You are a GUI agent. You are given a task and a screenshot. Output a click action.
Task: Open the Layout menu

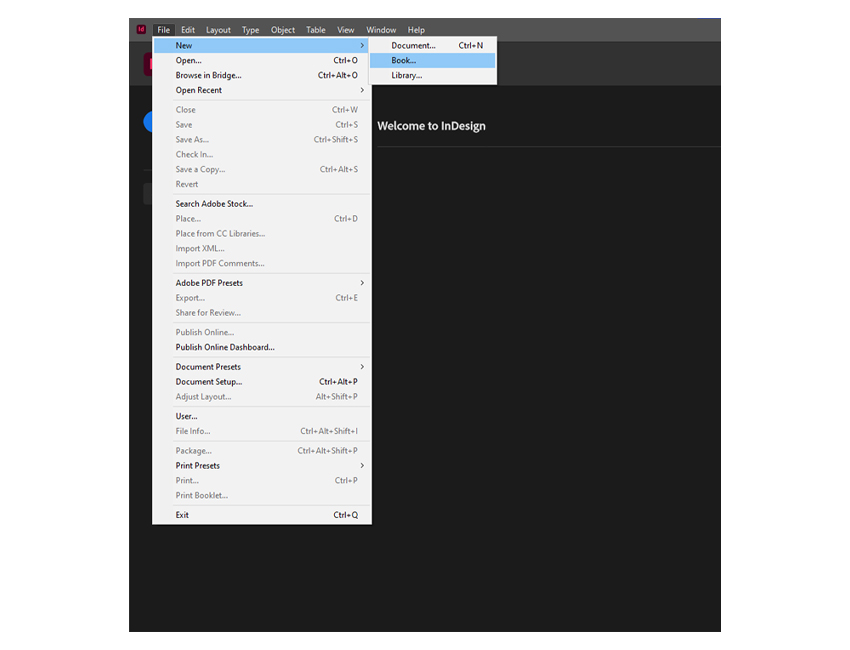218,30
